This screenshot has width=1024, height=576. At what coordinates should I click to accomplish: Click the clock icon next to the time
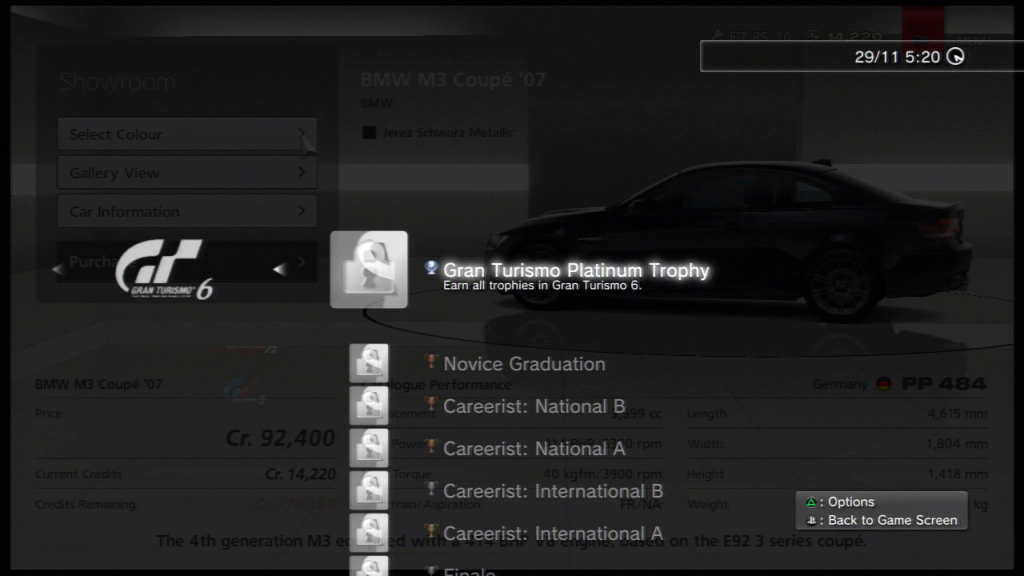[x=956, y=57]
